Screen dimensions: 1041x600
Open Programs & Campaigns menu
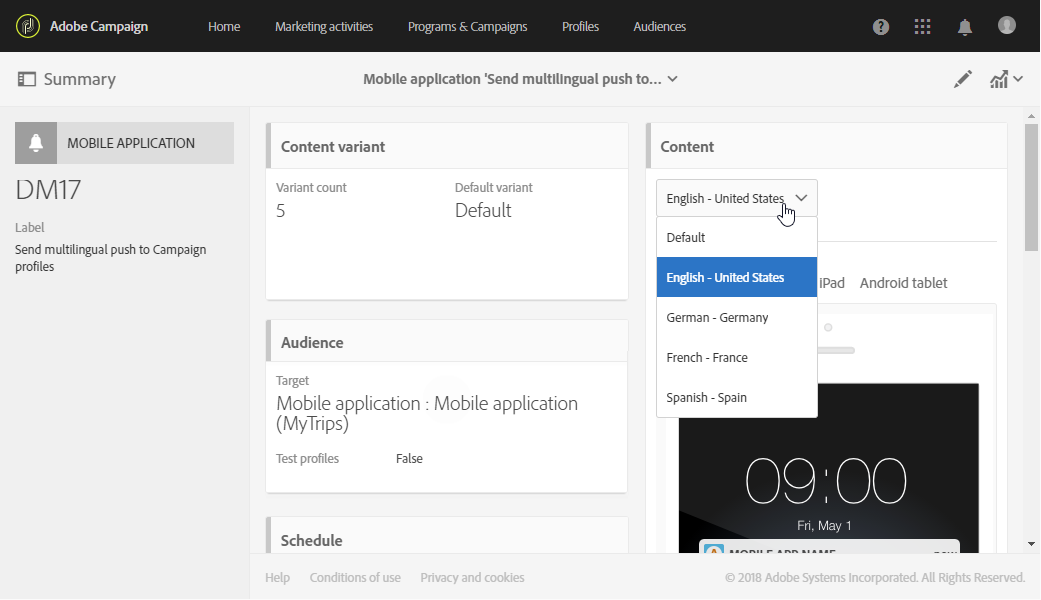coord(467,27)
